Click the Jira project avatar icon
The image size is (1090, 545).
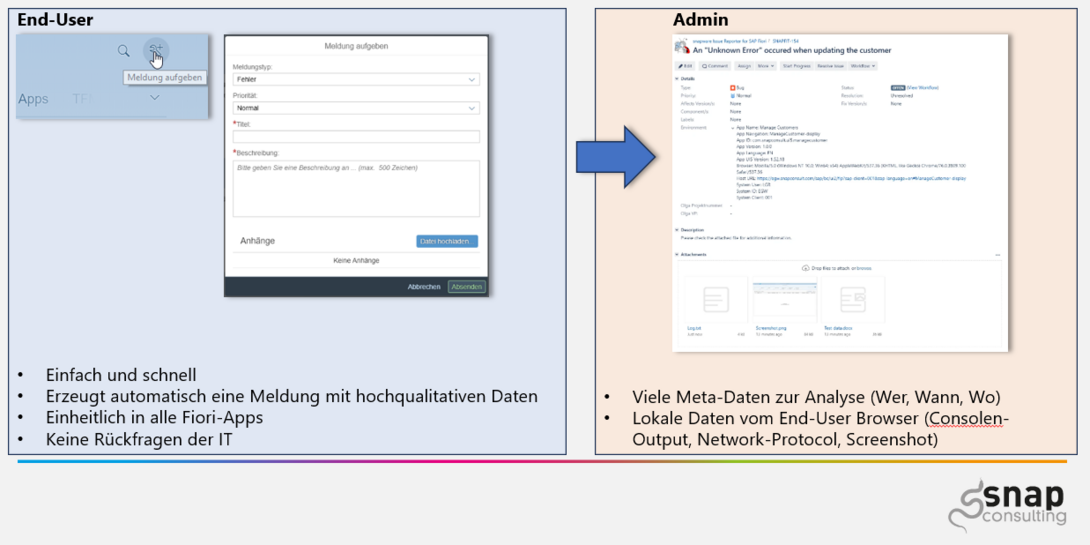(x=682, y=46)
